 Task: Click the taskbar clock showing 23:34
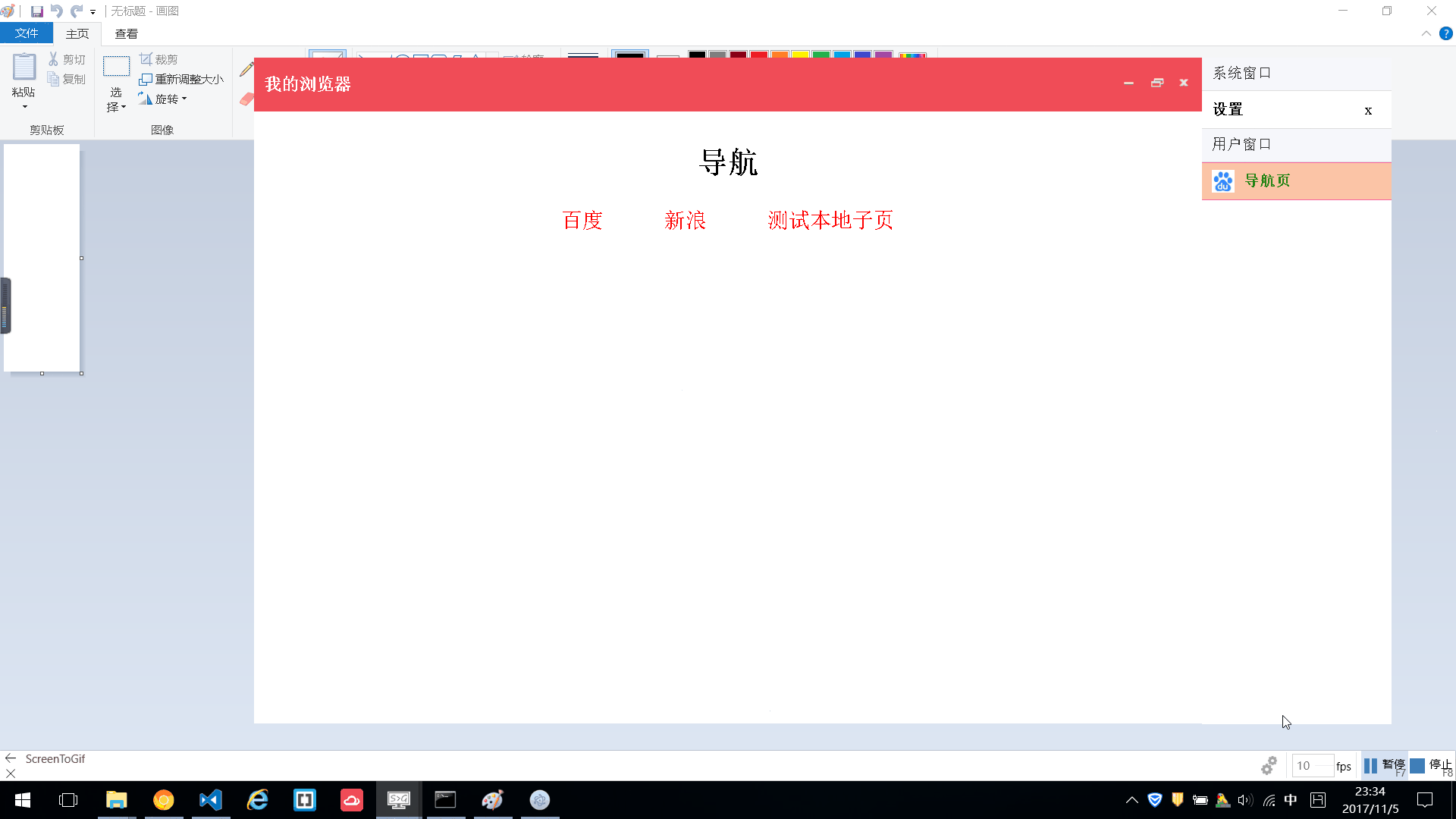(x=1370, y=800)
